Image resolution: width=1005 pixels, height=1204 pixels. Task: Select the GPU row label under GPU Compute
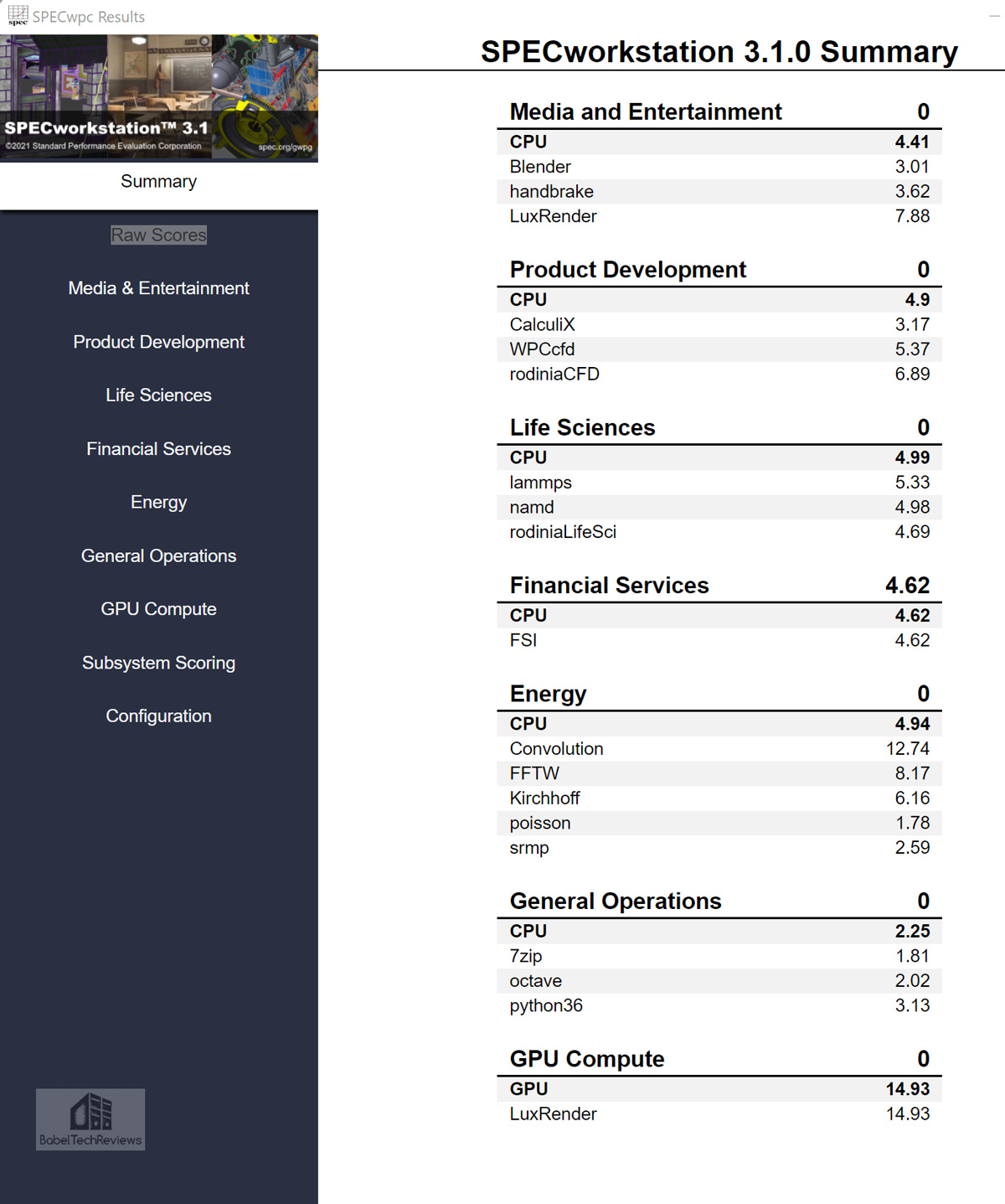528,1089
